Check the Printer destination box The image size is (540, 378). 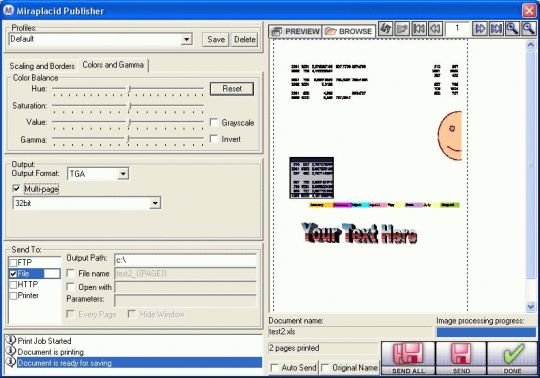click(13, 296)
